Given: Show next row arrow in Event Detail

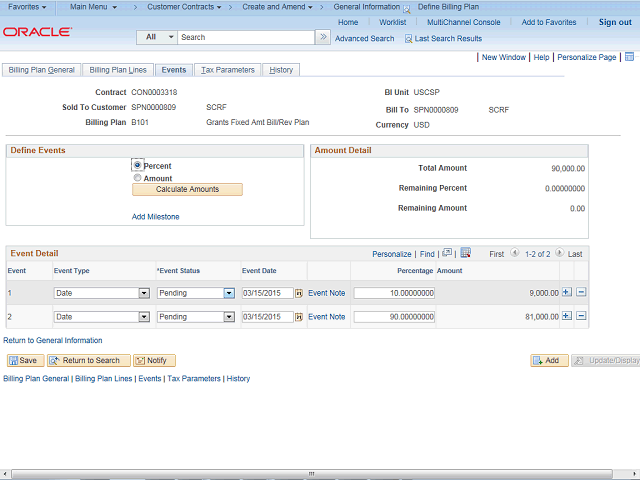Looking at the screenshot, I should point(559,254).
